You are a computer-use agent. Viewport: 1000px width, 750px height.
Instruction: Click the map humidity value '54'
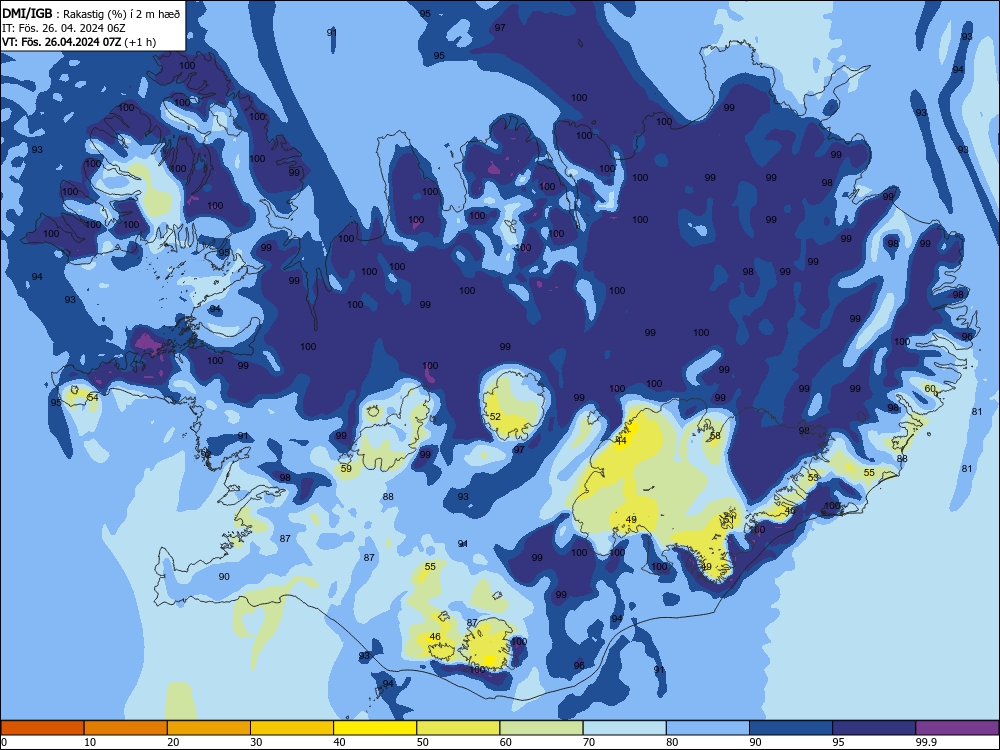pos(93,397)
